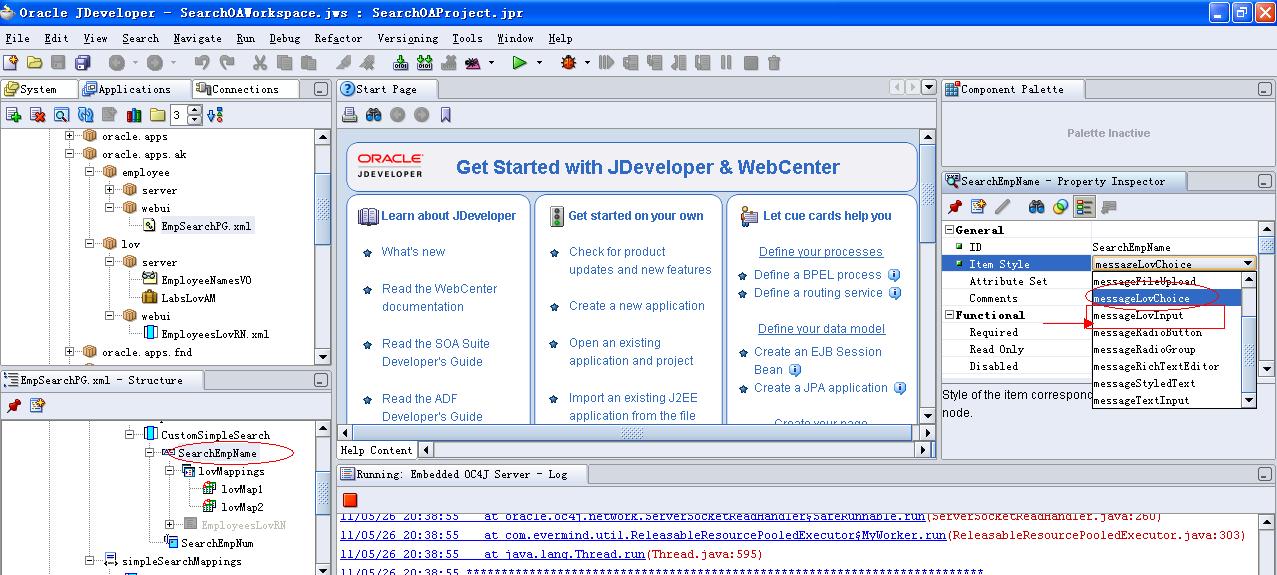Open the Item Style combo box arrow

(x=1247, y=264)
